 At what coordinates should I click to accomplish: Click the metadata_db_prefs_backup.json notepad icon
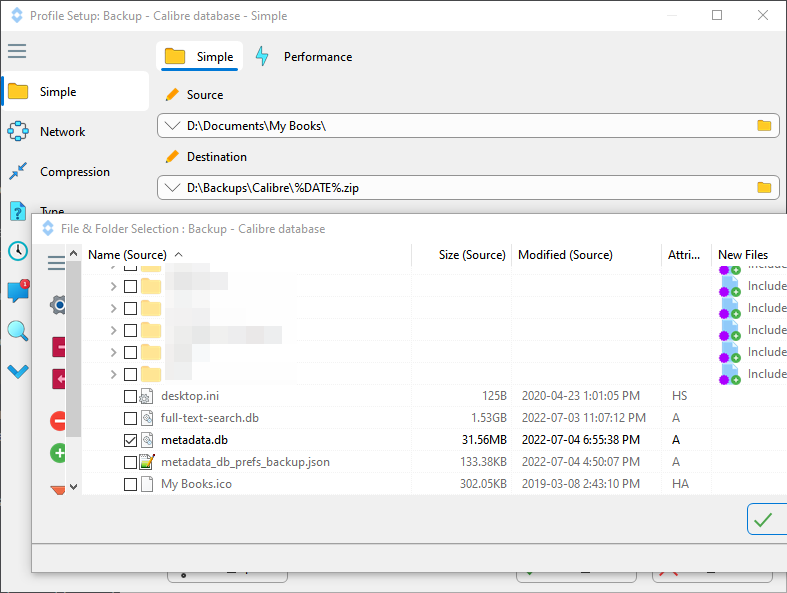[x=147, y=462]
